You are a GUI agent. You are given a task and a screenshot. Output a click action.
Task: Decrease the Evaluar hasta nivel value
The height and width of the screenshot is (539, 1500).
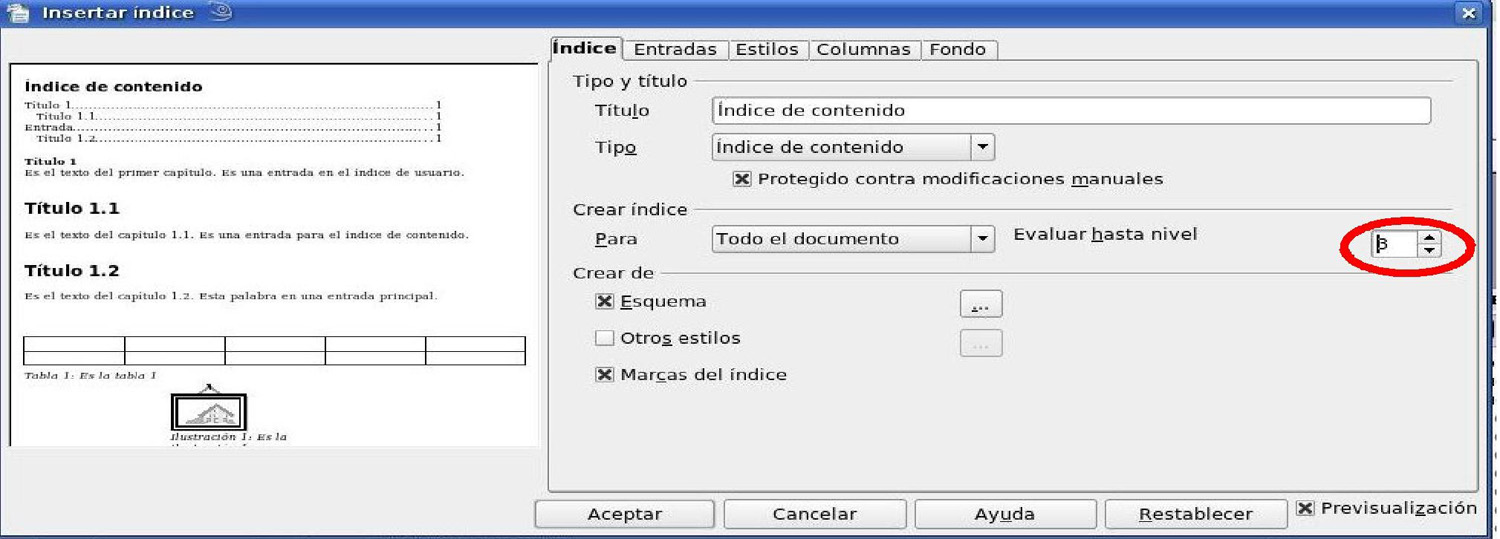[1430, 251]
